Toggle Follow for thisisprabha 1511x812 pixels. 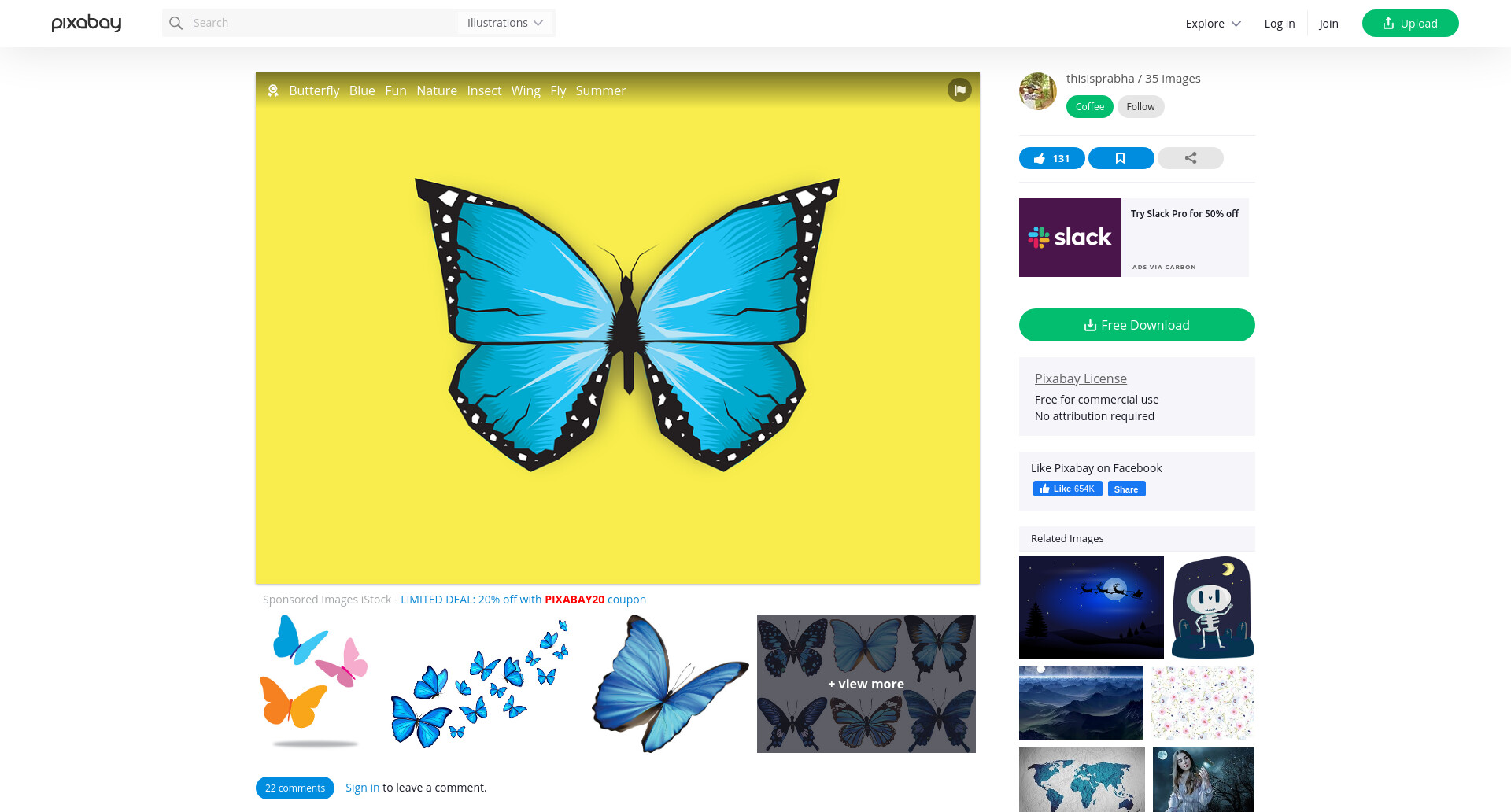[1140, 106]
